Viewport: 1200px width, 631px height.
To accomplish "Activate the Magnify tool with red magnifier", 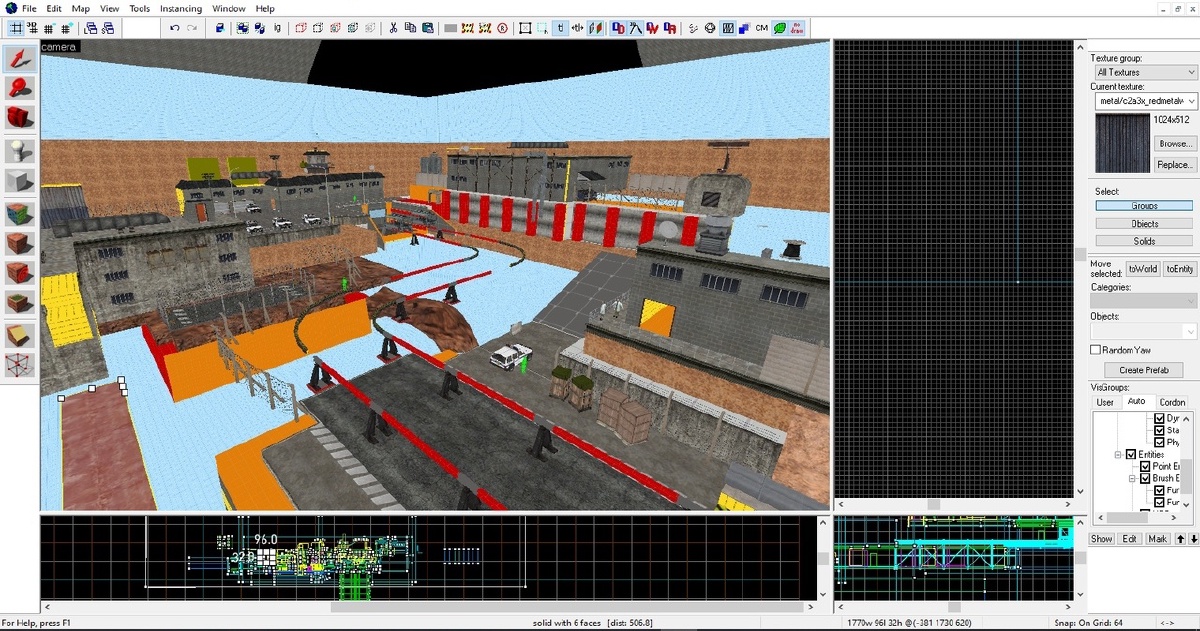I will 20,89.
